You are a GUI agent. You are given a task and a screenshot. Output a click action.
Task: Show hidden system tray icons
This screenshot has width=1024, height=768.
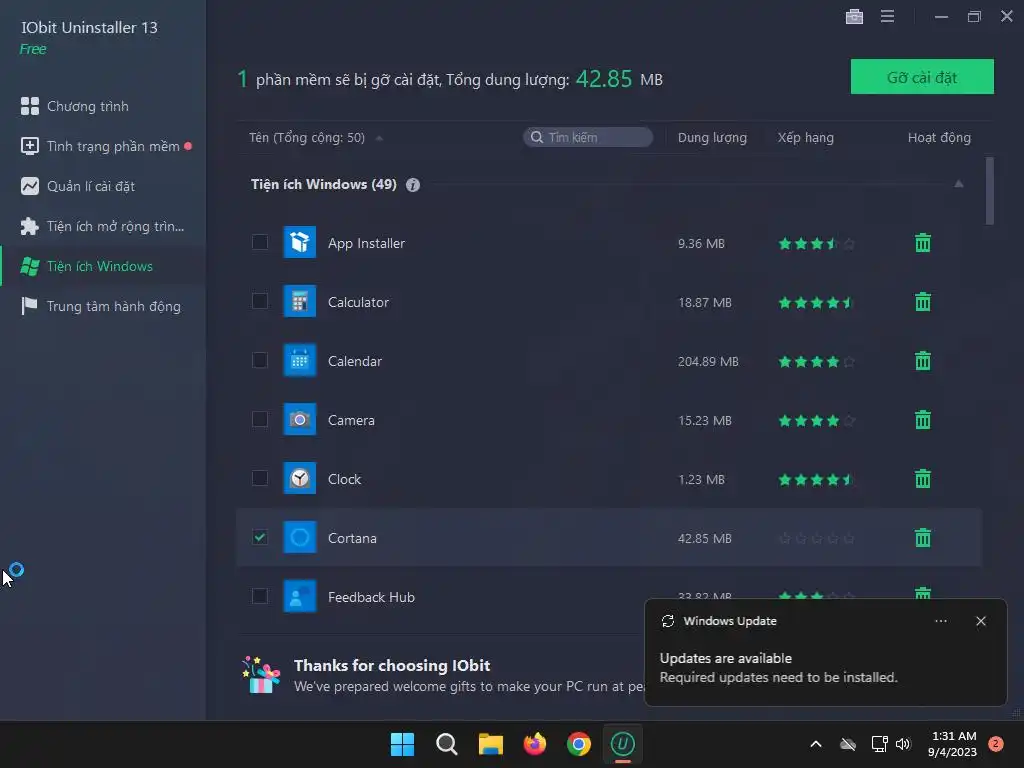click(x=816, y=744)
